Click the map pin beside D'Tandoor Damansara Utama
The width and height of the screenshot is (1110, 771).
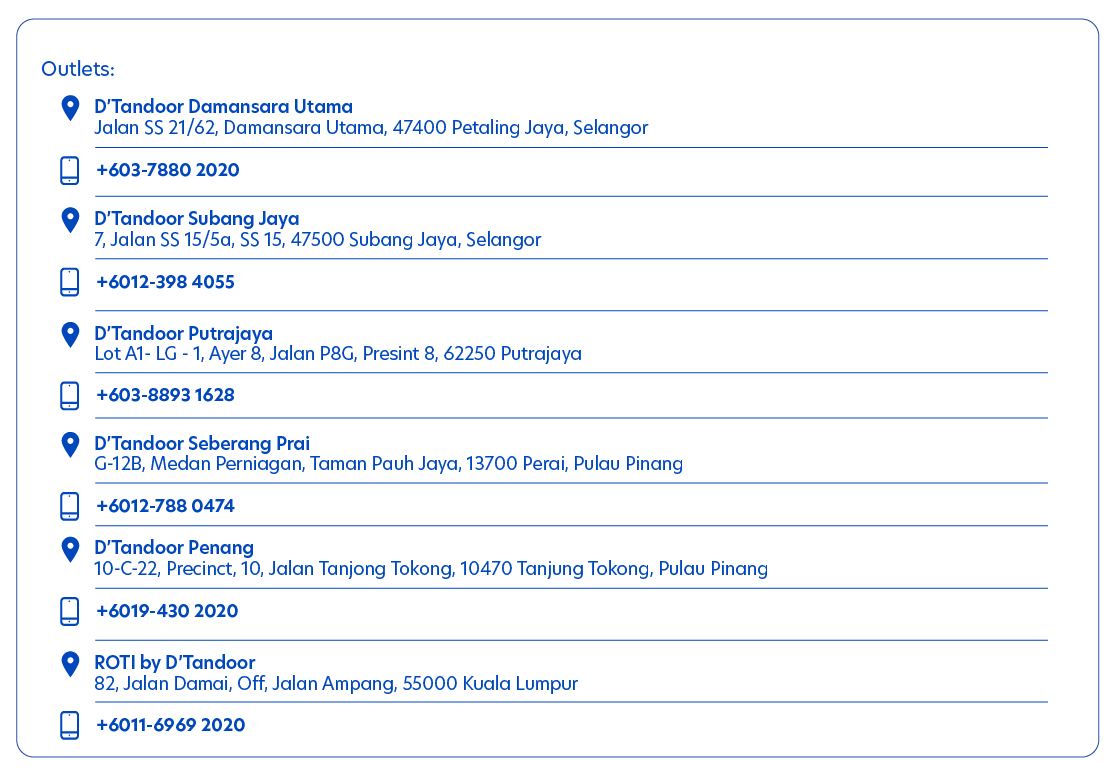coord(70,108)
